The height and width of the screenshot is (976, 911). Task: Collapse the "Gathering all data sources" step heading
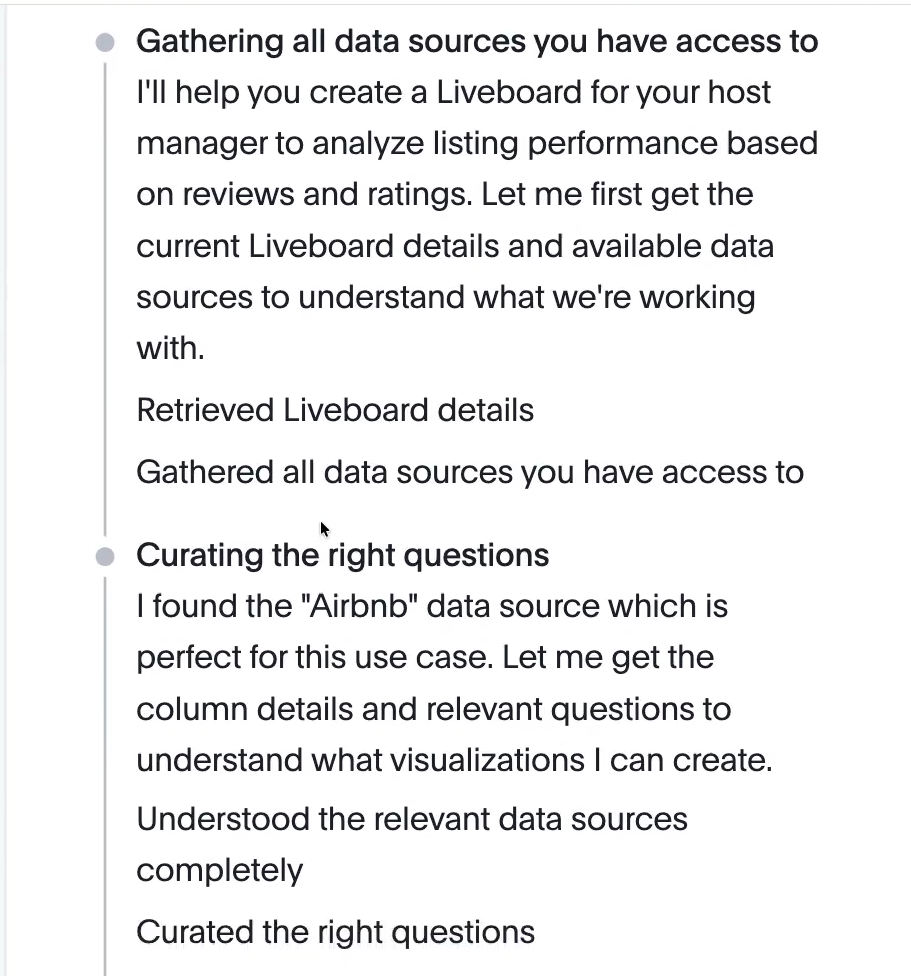click(x=476, y=42)
